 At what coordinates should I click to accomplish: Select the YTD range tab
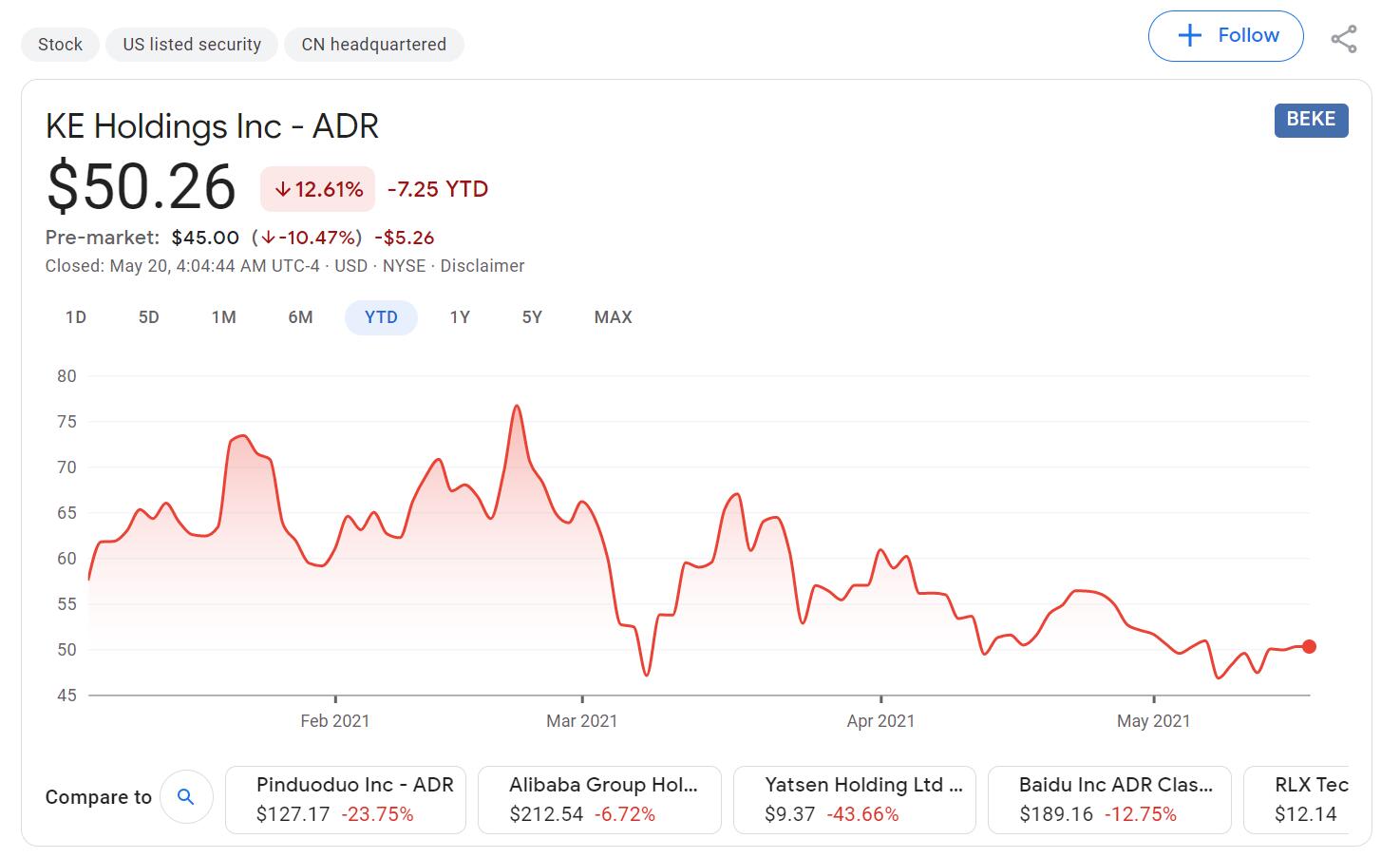coord(381,317)
